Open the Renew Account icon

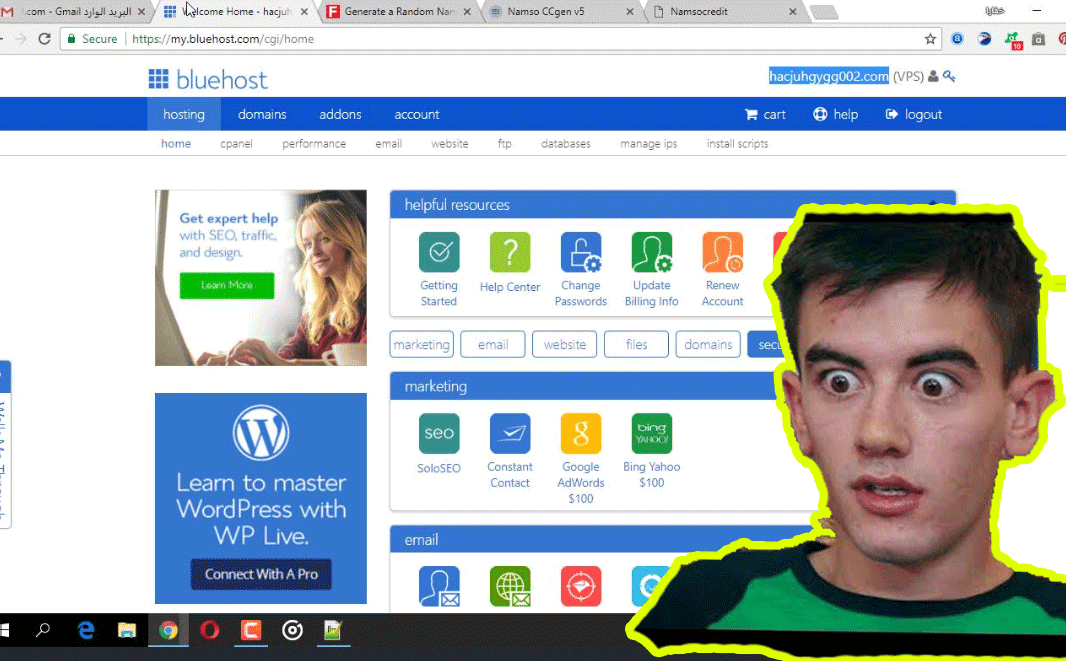(x=723, y=252)
